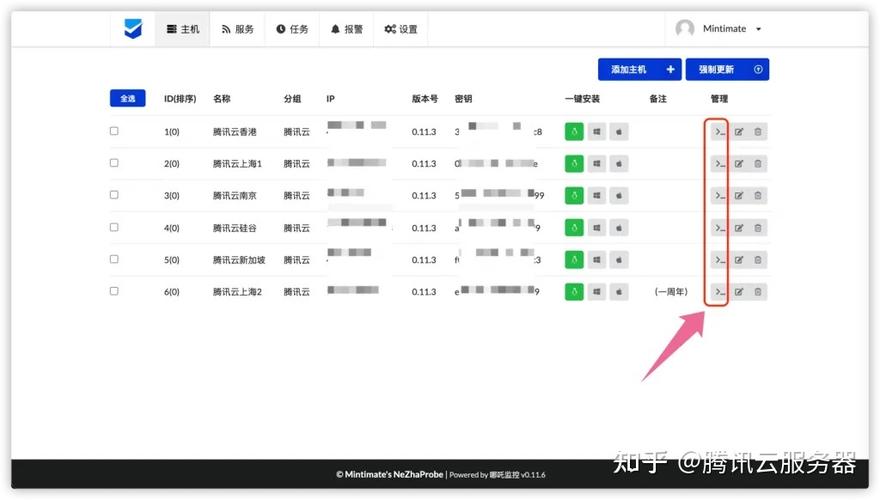
Task: Edit the 腾讯云上海1 host
Action: tap(739, 164)
